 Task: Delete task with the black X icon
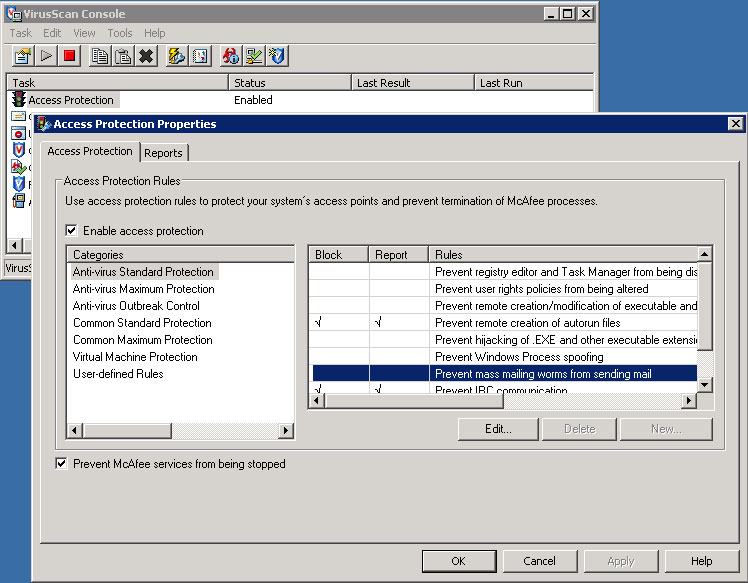146,56
